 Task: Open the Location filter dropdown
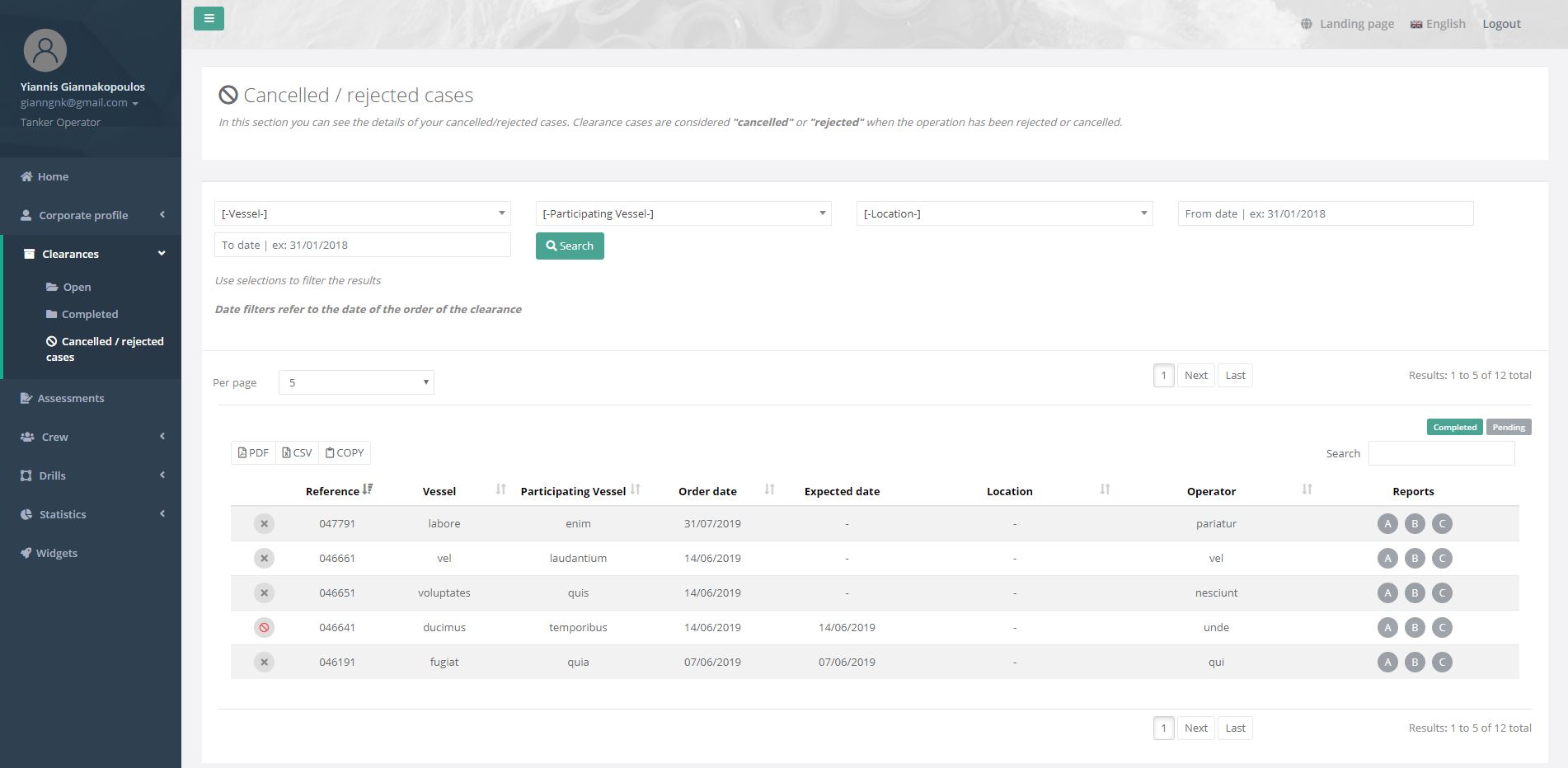[x=1004, y=214]
